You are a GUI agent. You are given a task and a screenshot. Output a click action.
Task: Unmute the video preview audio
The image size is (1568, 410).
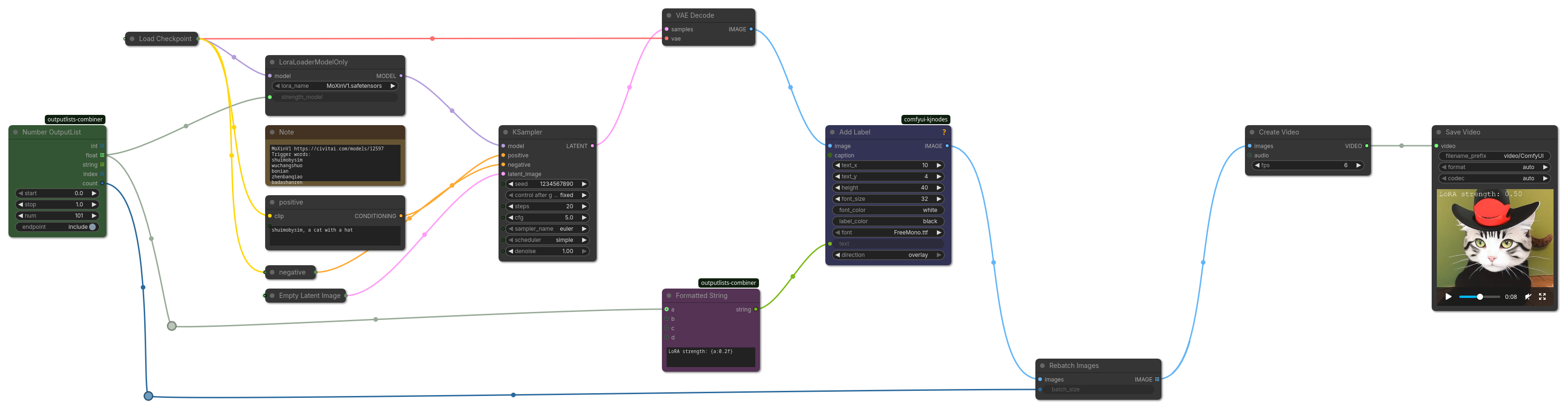(x=1528, y=297)
